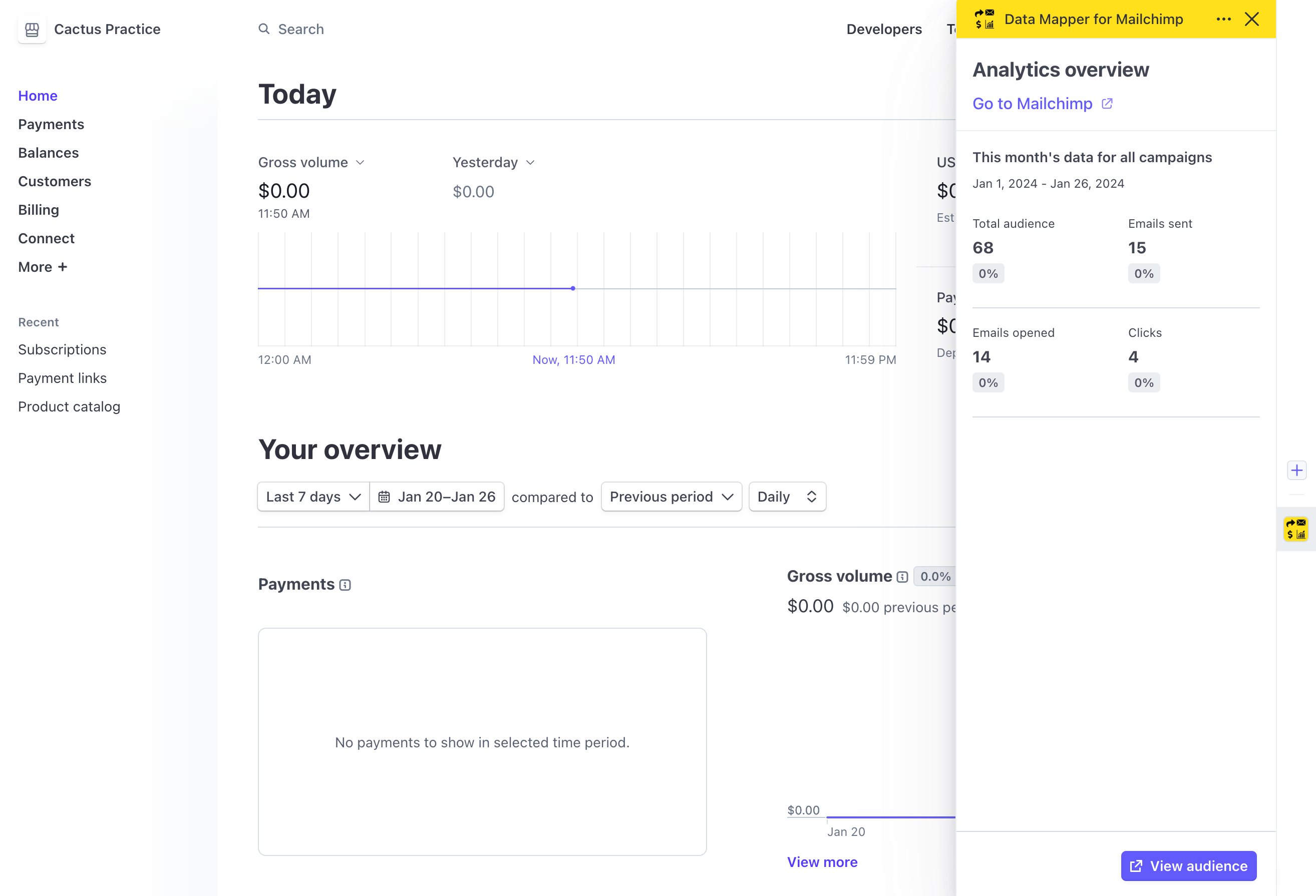Viewport: 1316px width, 896px height.
Task: Close the Data Mapper for Mailchimp panel
Action: pyautogui.click(x=1251, y=19)
